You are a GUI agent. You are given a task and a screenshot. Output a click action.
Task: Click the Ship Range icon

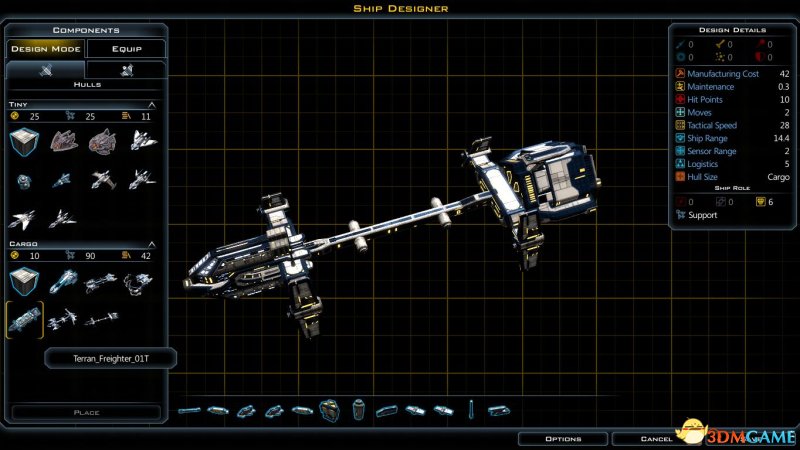click(x=680, y=138)
